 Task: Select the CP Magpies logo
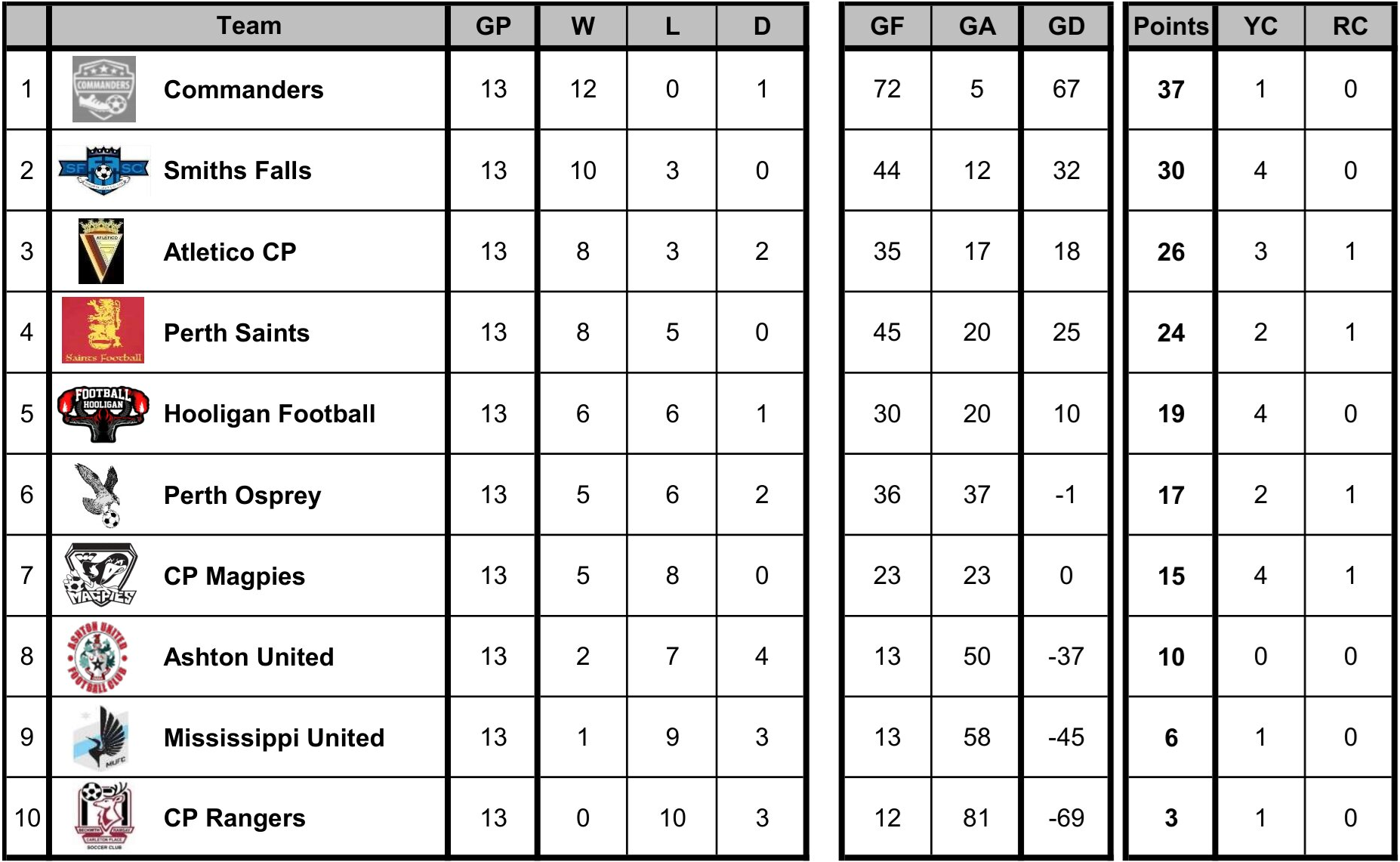click(x=101, y=575)
